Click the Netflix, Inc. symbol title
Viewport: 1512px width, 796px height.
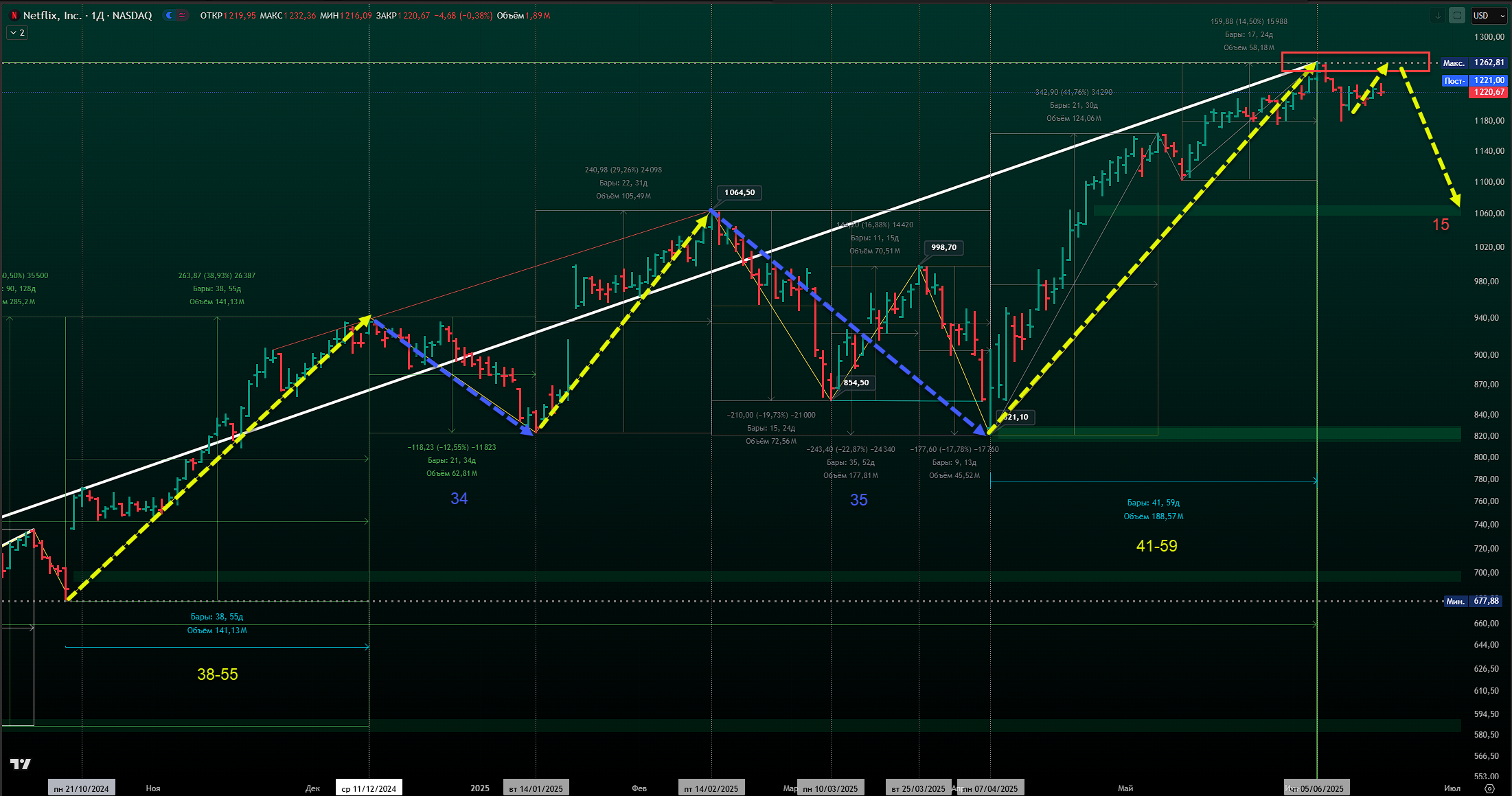coord(52,15)
